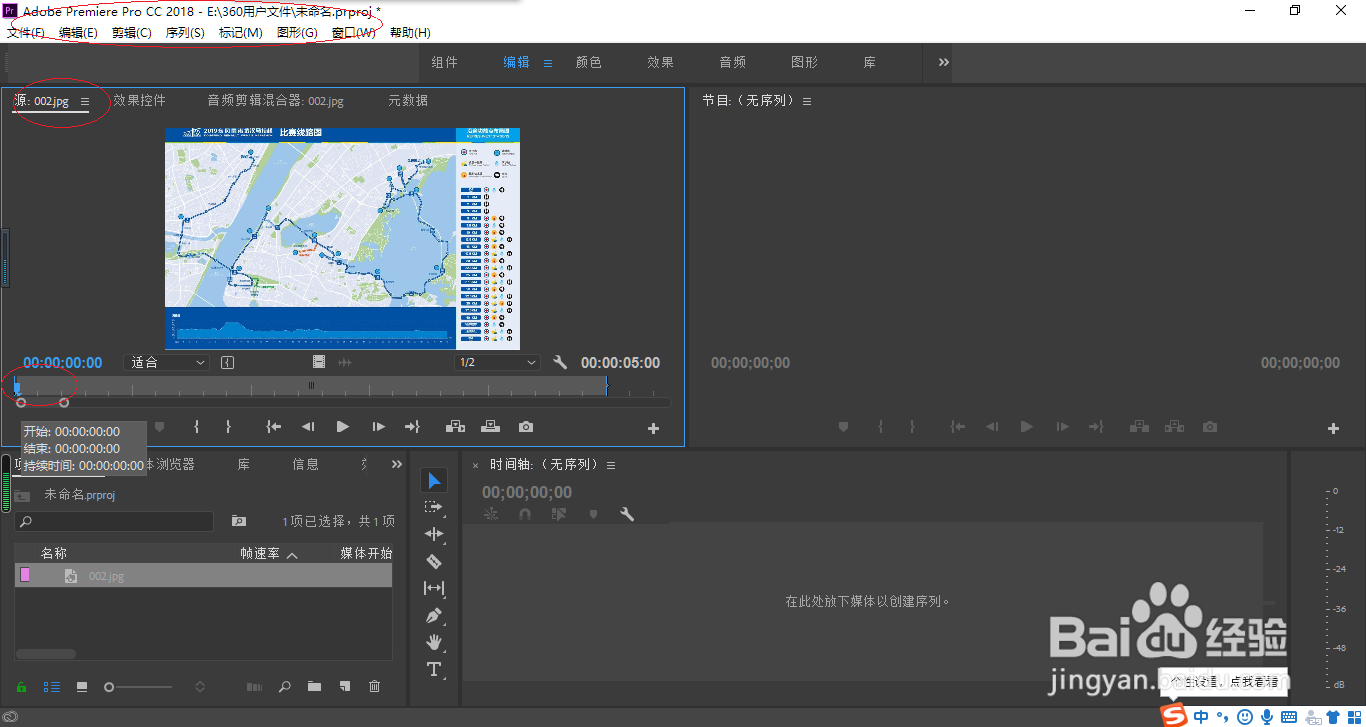
Task: Switch to 音频 workspace
Action: click(x=733, y=62)
